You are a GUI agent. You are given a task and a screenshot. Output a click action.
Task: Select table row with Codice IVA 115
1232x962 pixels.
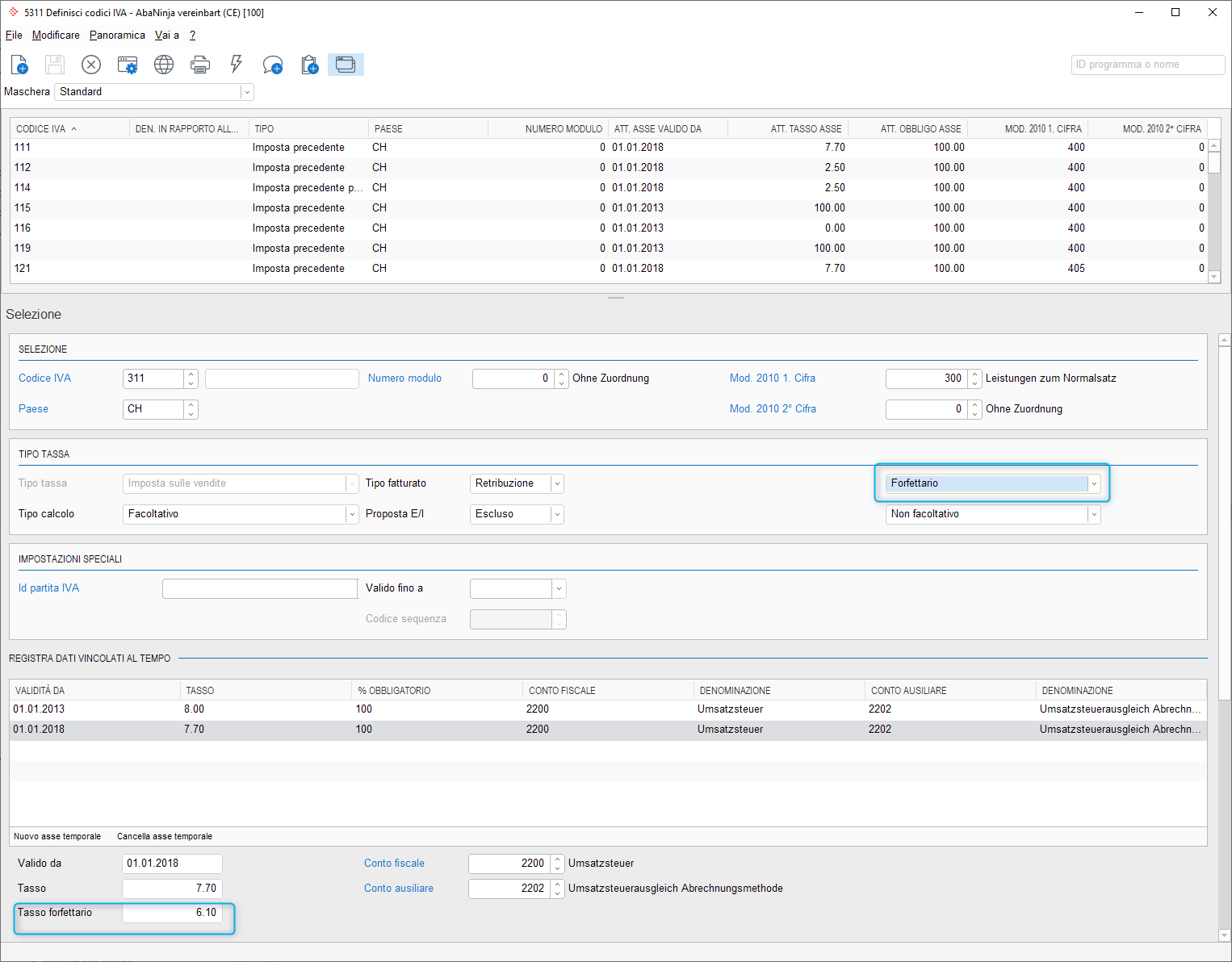(610, 208)
